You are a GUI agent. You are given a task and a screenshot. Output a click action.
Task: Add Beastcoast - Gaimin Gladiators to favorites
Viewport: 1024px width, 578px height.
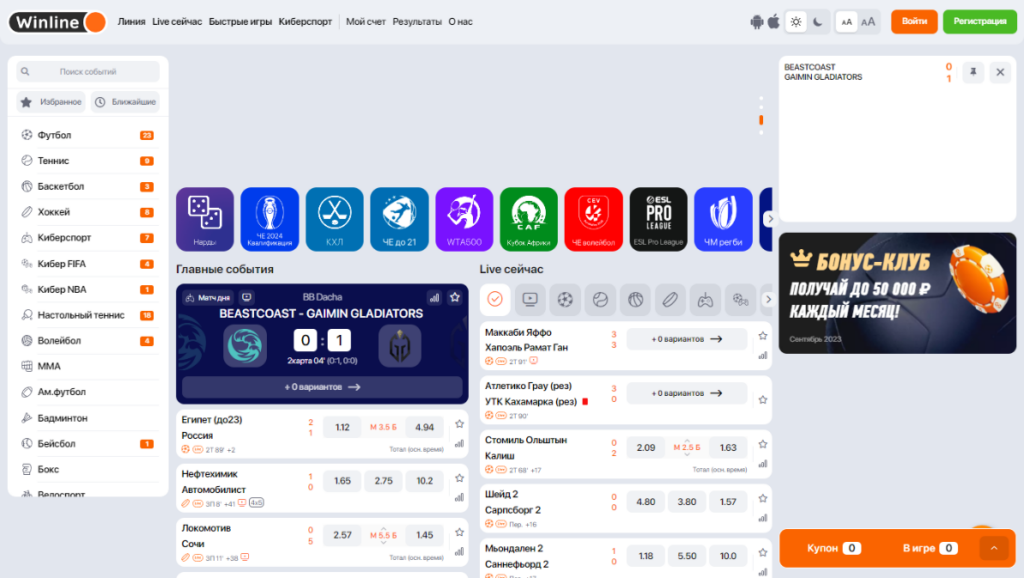(x=455, y=297)
